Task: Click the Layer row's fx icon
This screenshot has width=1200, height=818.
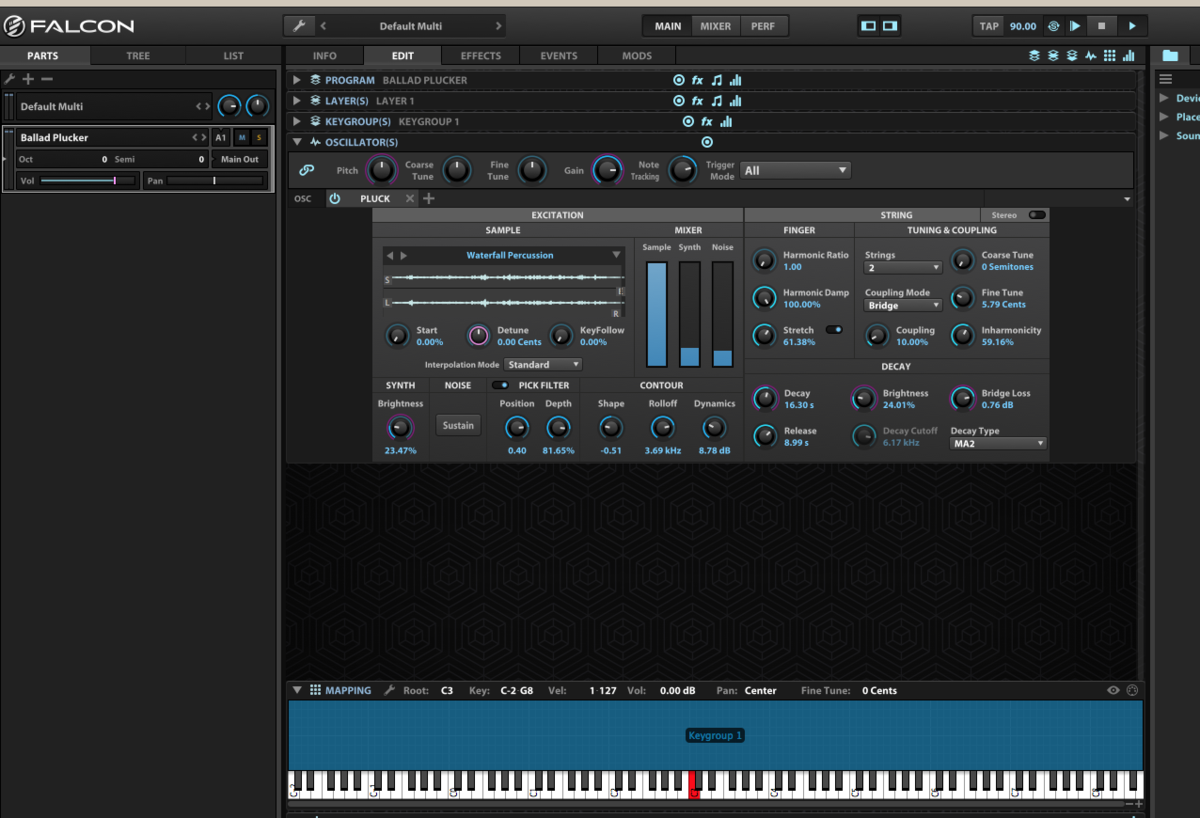Action: 697,101
